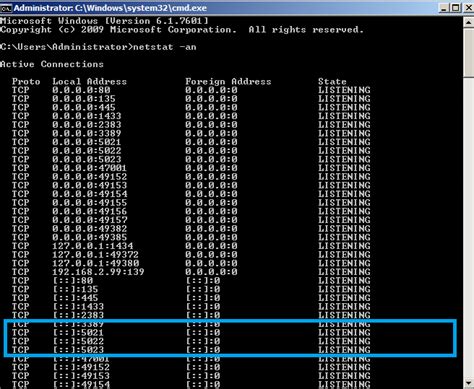Click local address 127.0.0.1:49372
This screenshot has width=474, height=389.
(x=95, y=255)
